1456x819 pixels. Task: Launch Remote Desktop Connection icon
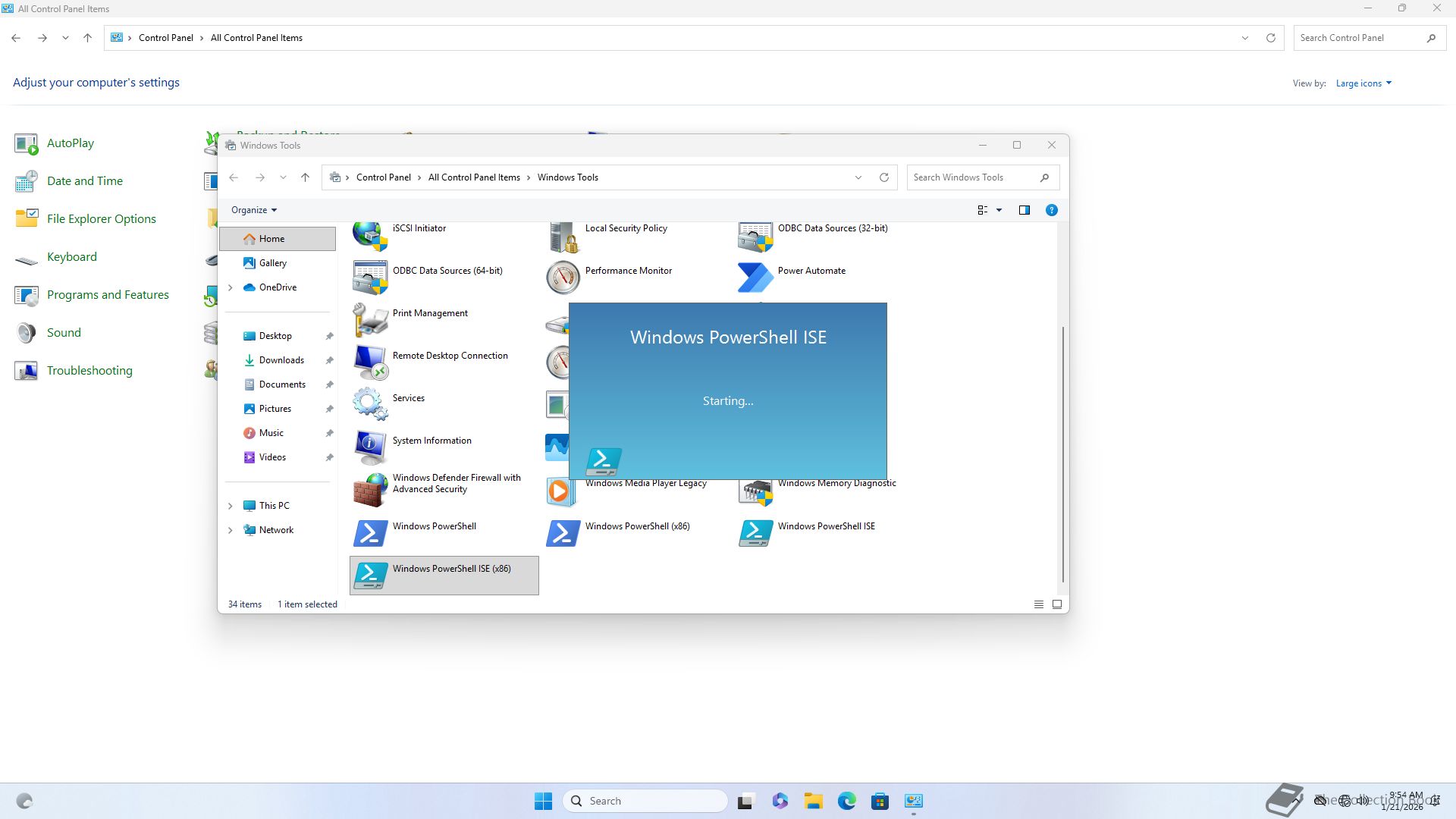point(370,362)
